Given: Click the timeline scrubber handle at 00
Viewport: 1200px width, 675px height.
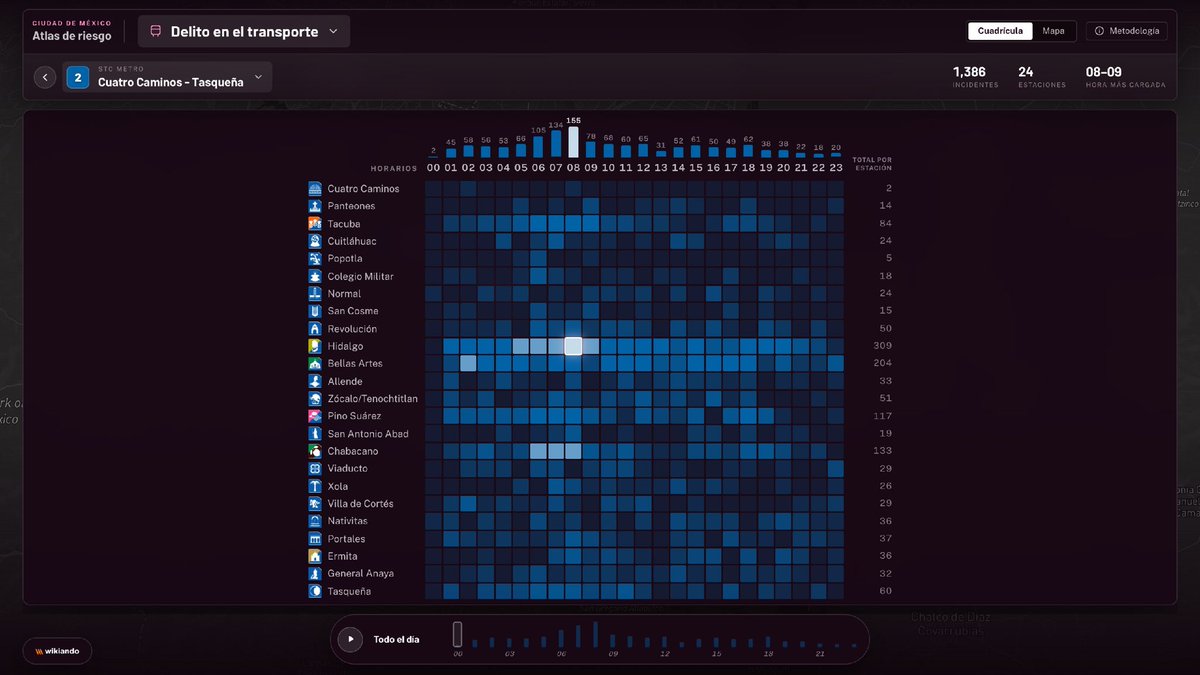Looking at the screenshot, I should click(x=457, y=635).
